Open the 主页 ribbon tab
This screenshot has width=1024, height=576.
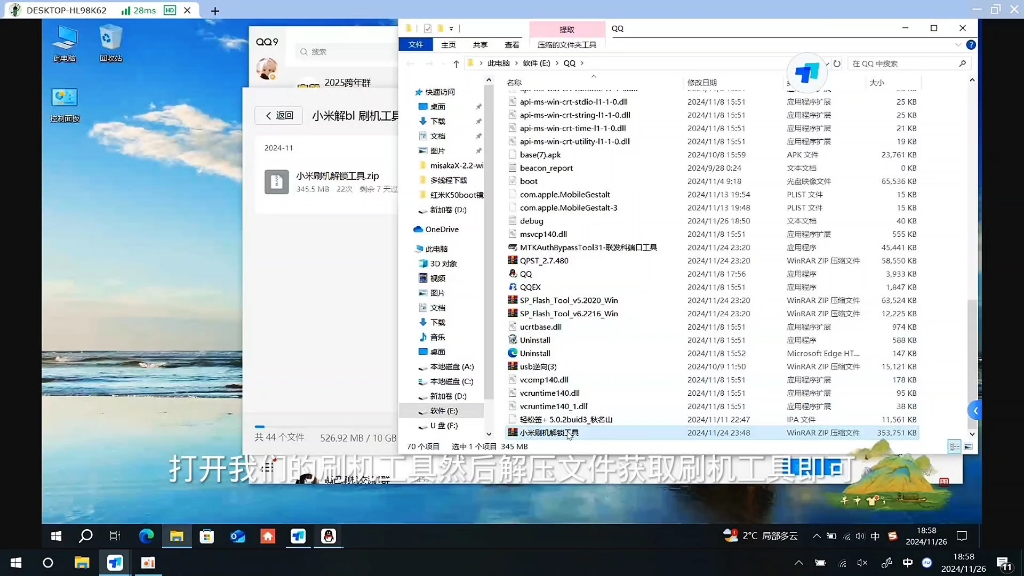click(448, 45)
